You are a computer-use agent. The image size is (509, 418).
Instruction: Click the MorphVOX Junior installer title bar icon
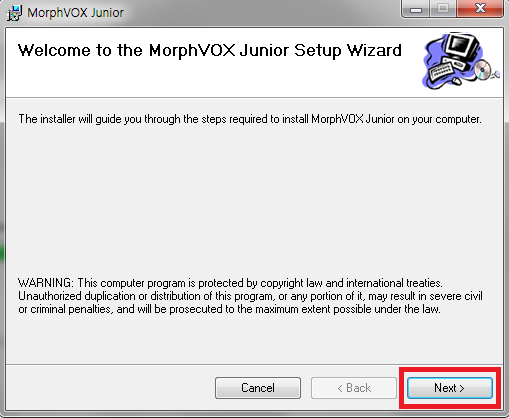pyautogui.click(x=14, y=13)
